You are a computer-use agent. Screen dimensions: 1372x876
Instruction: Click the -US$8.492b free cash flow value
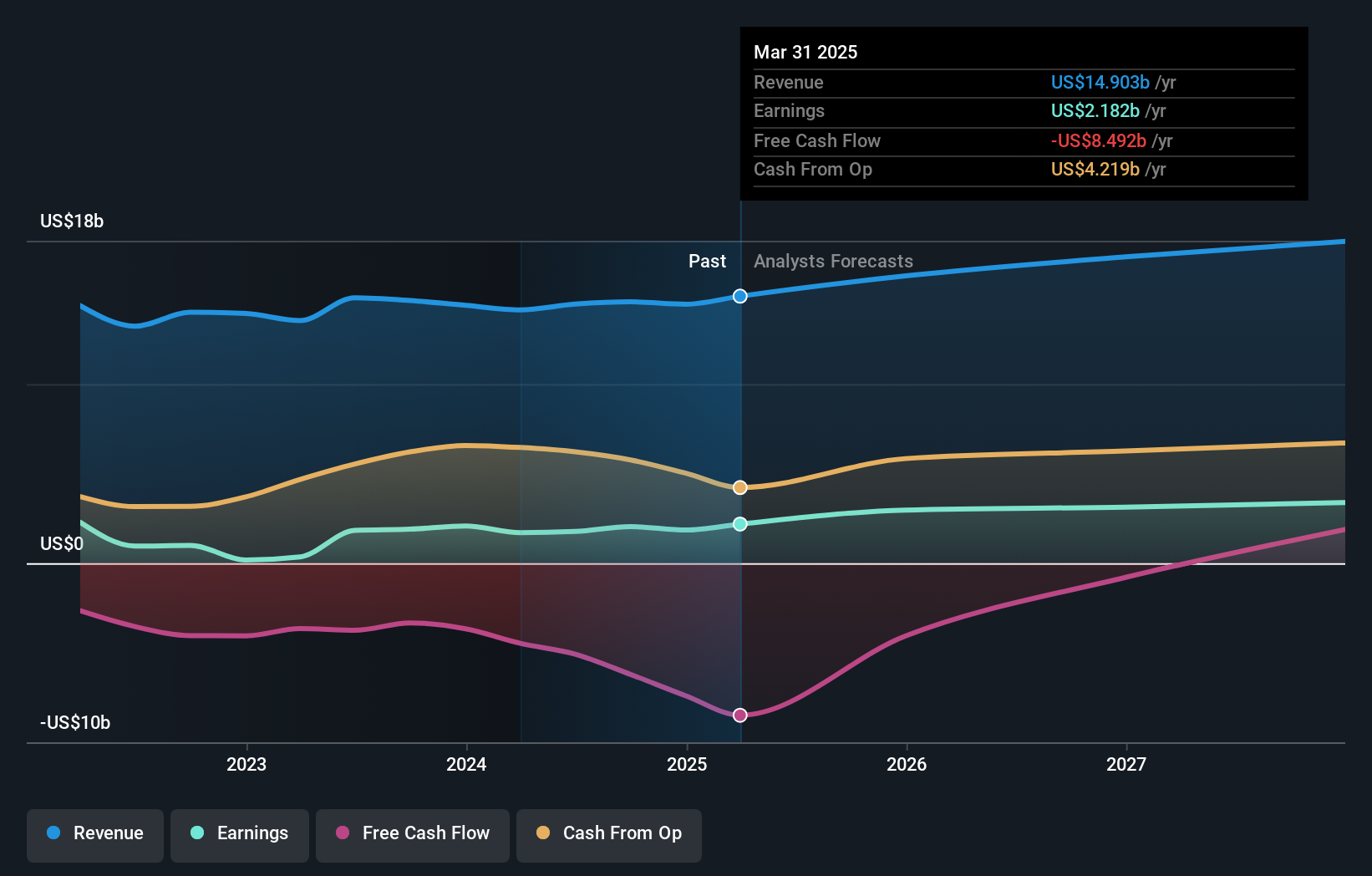tap(1098, 140)
